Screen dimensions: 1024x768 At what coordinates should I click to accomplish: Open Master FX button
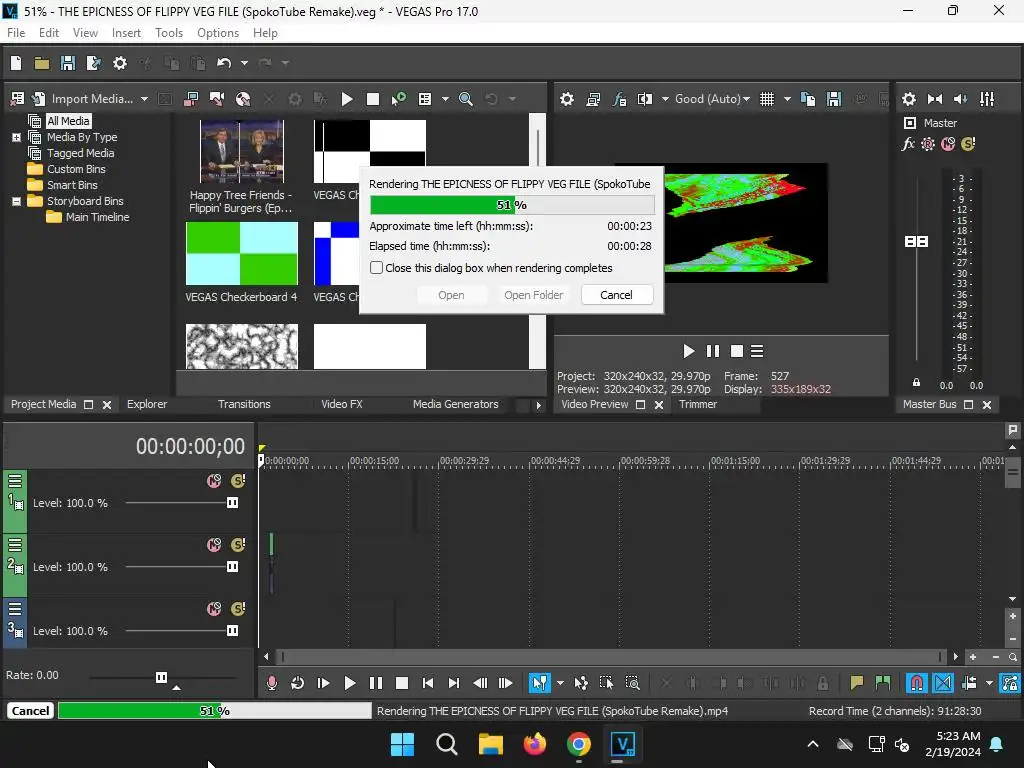pos(908,144)
